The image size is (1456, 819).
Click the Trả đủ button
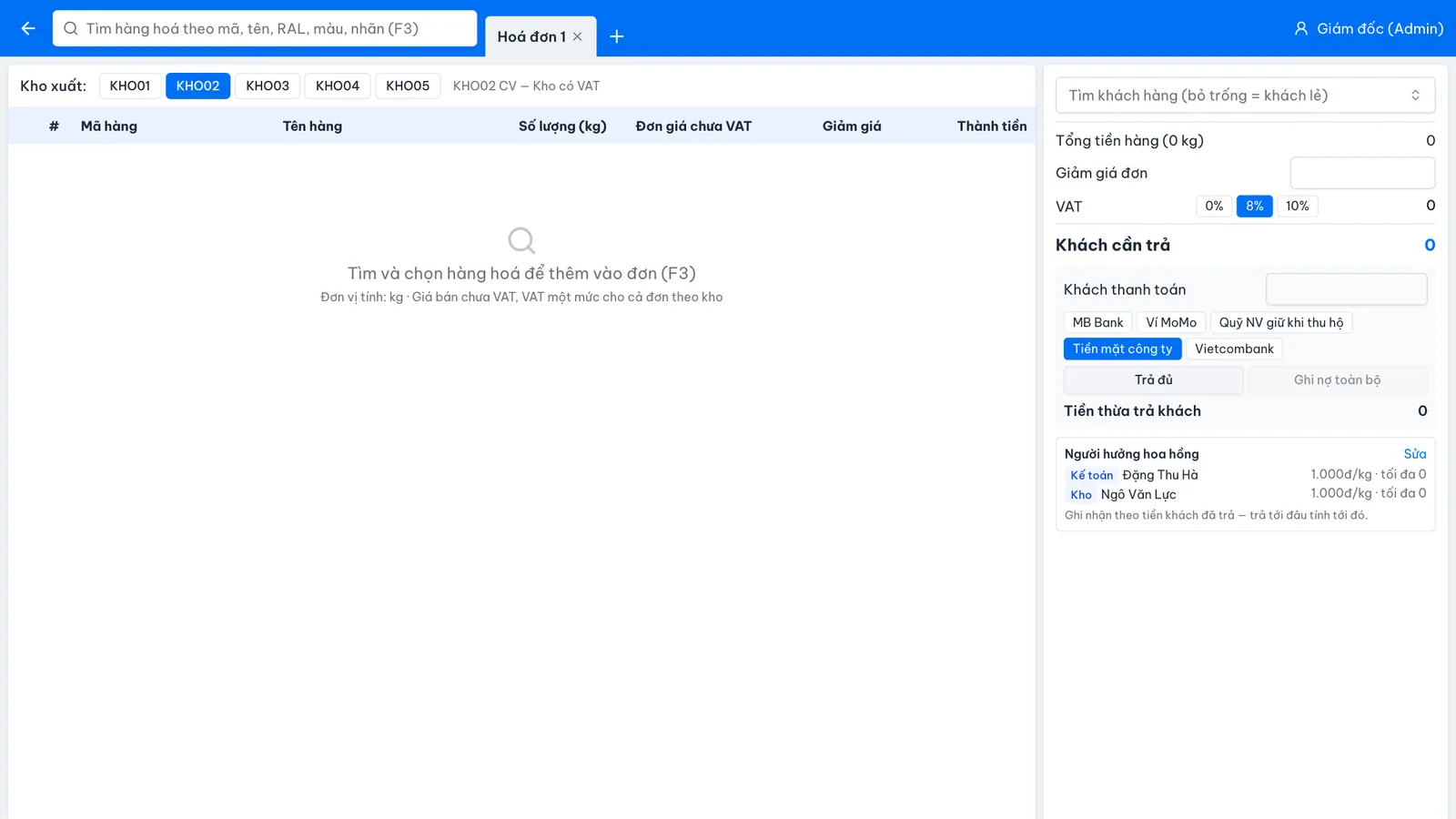click(1153, 379)
